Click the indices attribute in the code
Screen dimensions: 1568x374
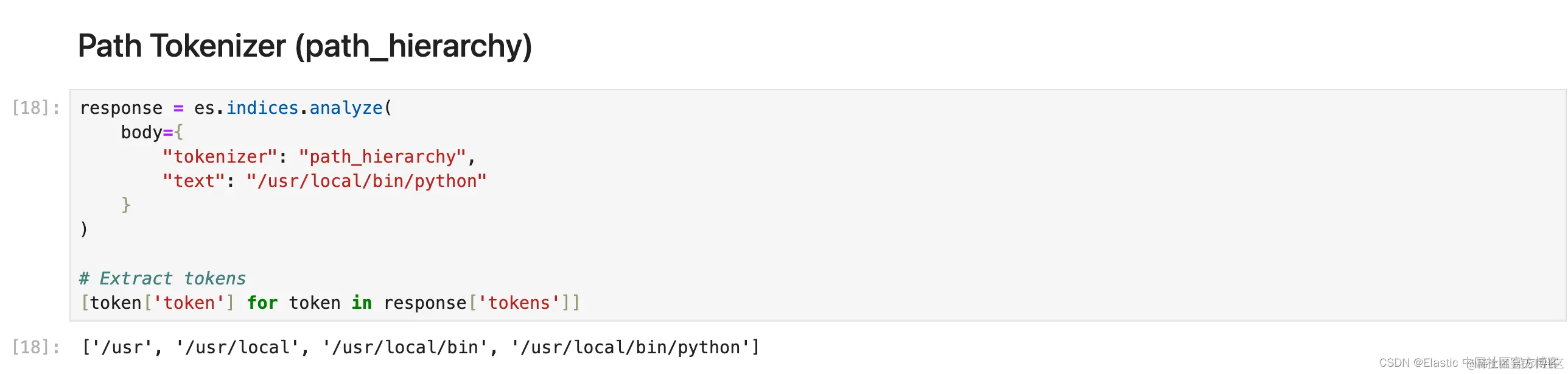pyautogui.click(x=262, y=108)
